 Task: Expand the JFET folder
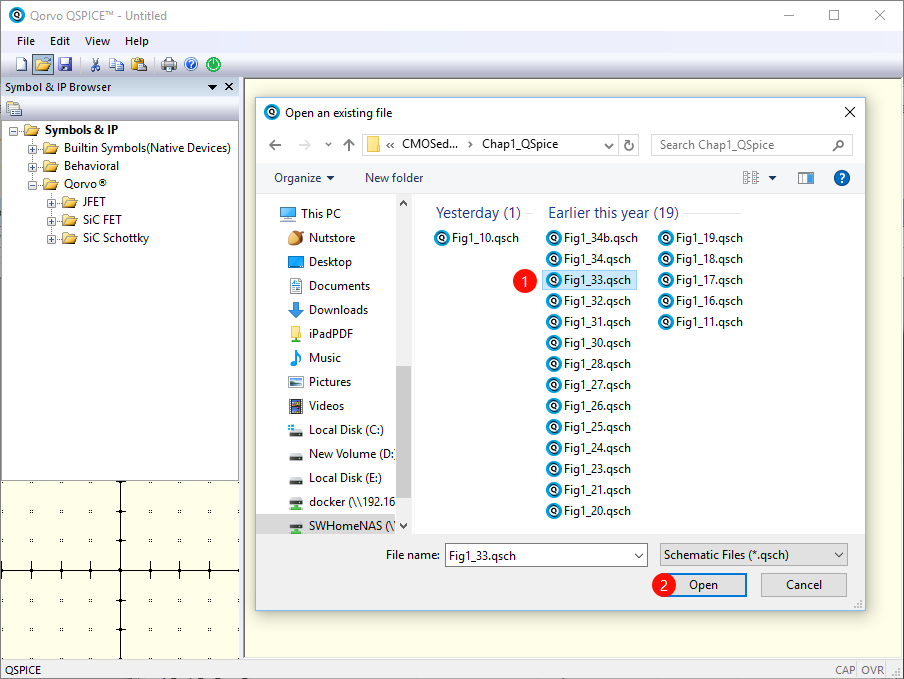(x=51, y=203)
